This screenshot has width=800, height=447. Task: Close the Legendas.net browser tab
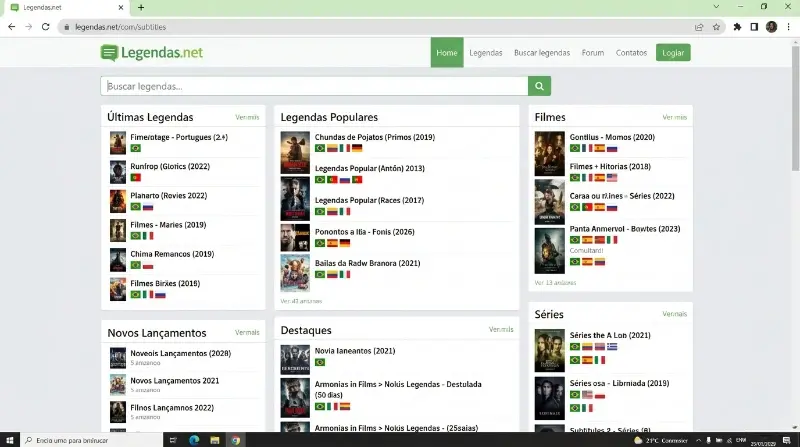coord(120,7)
